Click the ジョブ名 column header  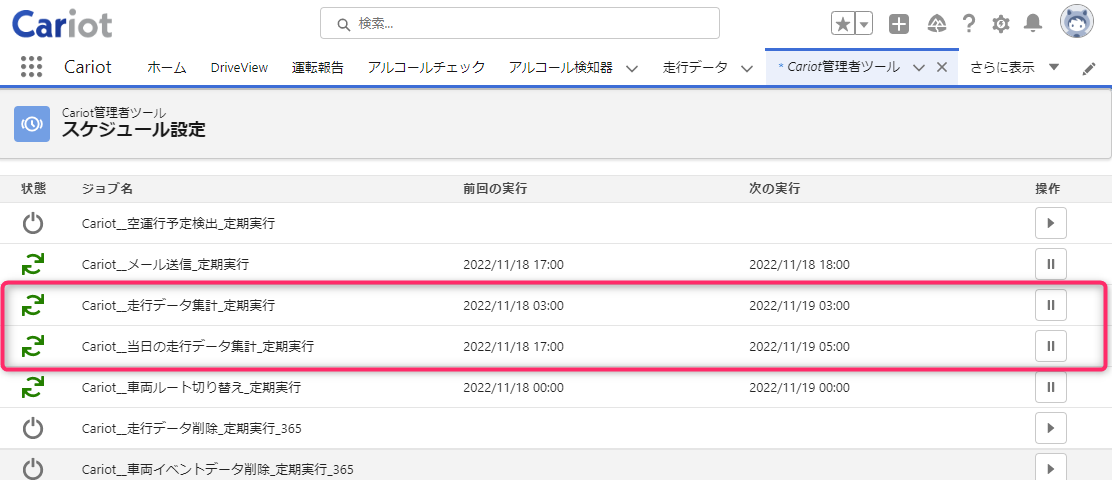pyautogui.click(x=107, y=189)
